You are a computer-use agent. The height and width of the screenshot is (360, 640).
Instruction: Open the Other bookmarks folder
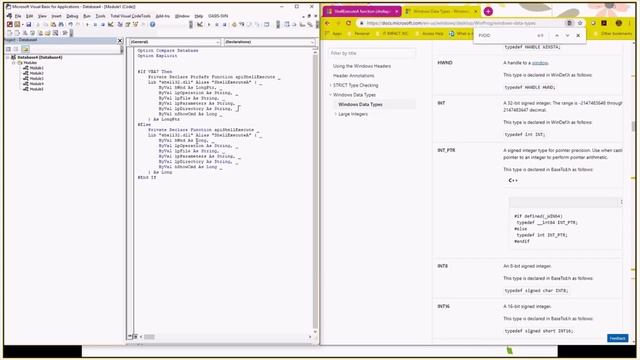[x=613, y=33]
